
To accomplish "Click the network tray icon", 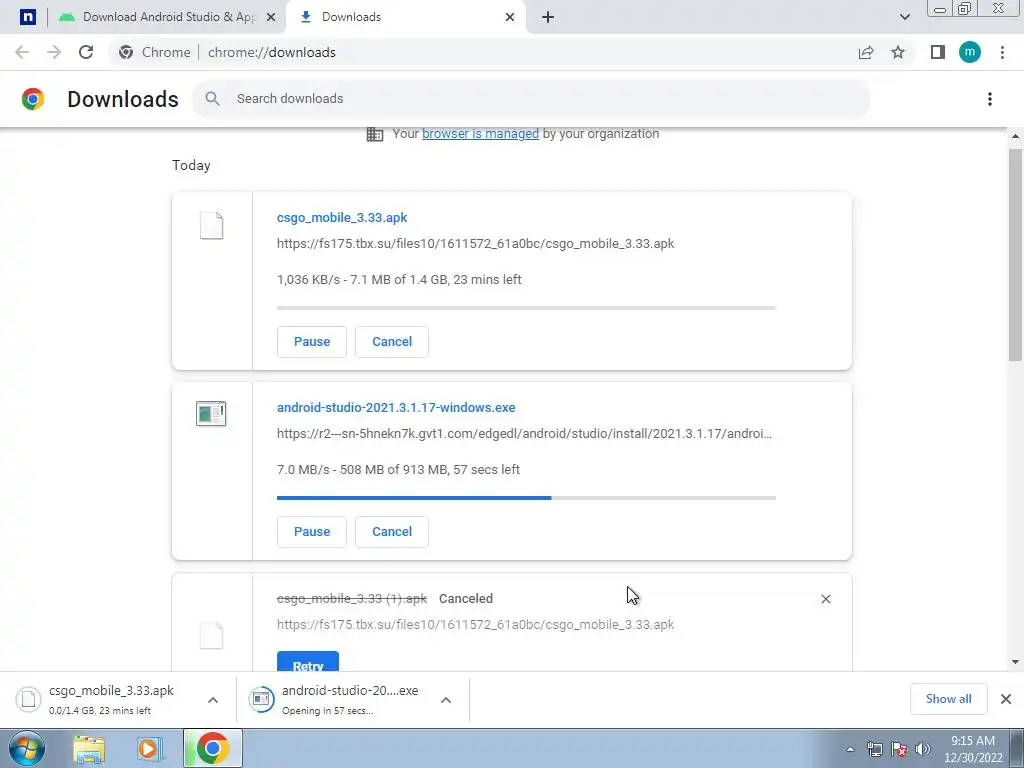I will pyautogui.click(x=874, y=749).
